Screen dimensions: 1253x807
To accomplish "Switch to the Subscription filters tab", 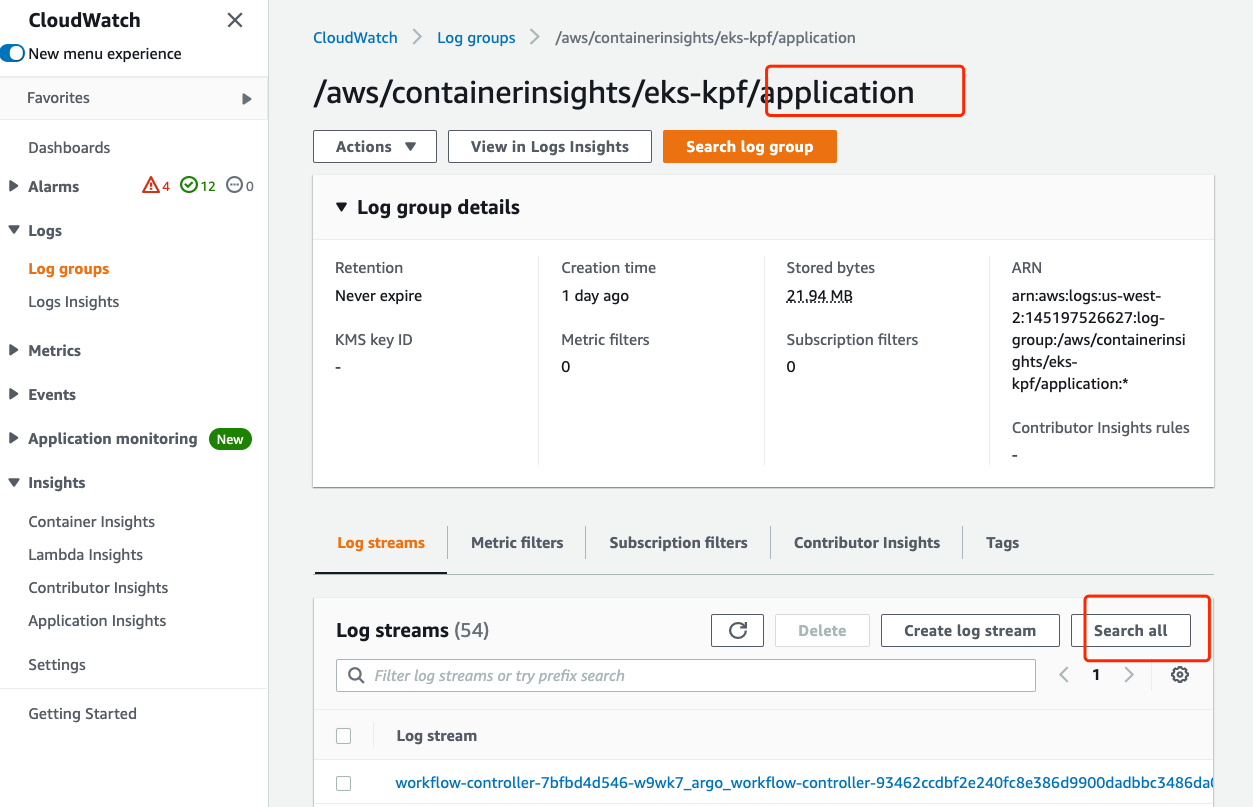I will pos(679,542).
